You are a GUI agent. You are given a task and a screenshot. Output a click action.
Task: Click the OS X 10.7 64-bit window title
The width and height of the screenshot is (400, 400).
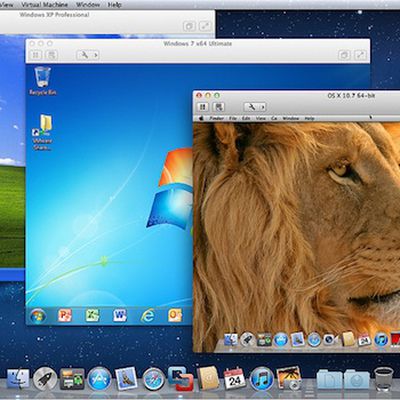pyautogui.click(x=351, y=96)
